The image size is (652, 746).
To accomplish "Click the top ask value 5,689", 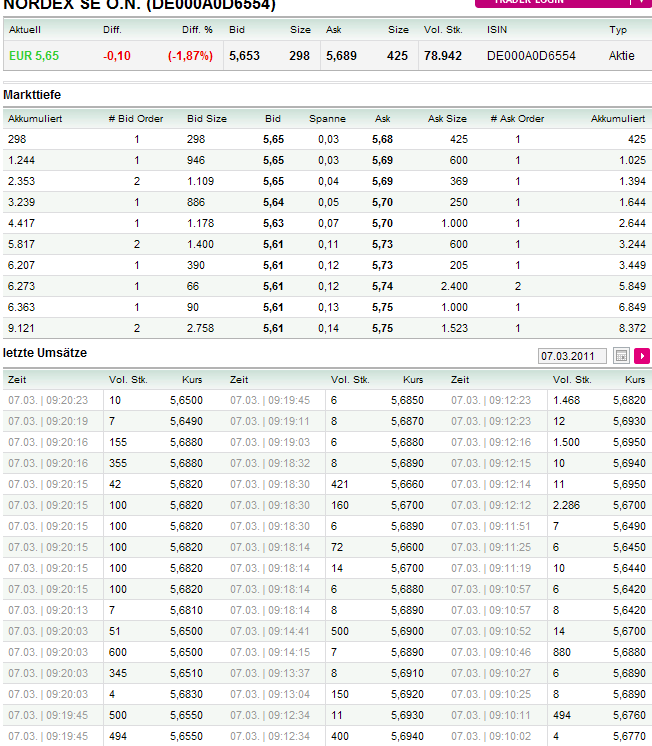I will point(341,56).
